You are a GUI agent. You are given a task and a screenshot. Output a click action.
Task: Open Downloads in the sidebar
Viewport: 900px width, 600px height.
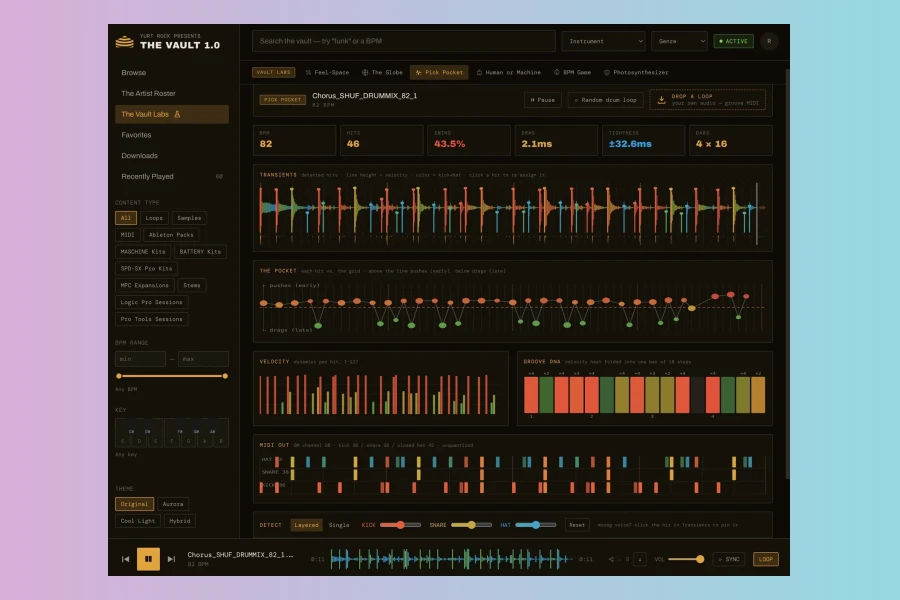click(172, 156)
